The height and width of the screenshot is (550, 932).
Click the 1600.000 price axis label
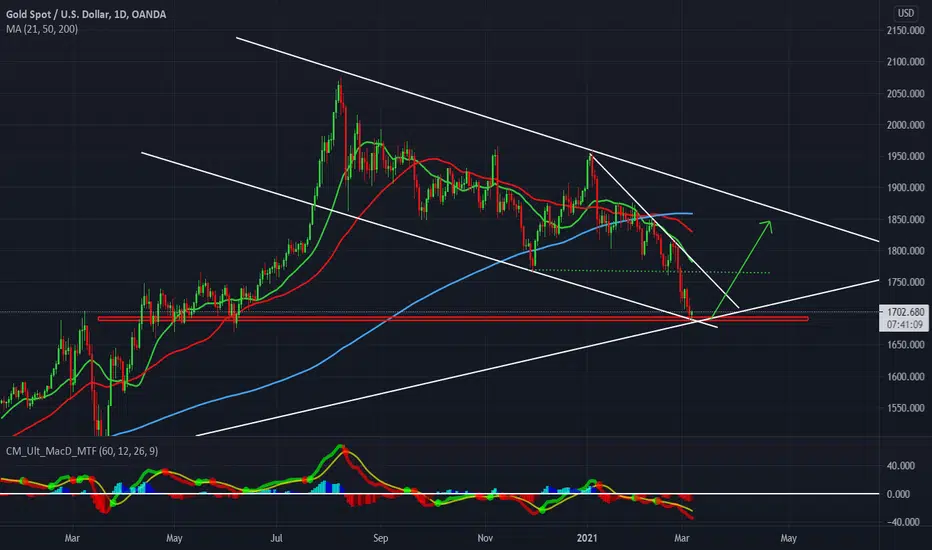[x=905, y=376]
